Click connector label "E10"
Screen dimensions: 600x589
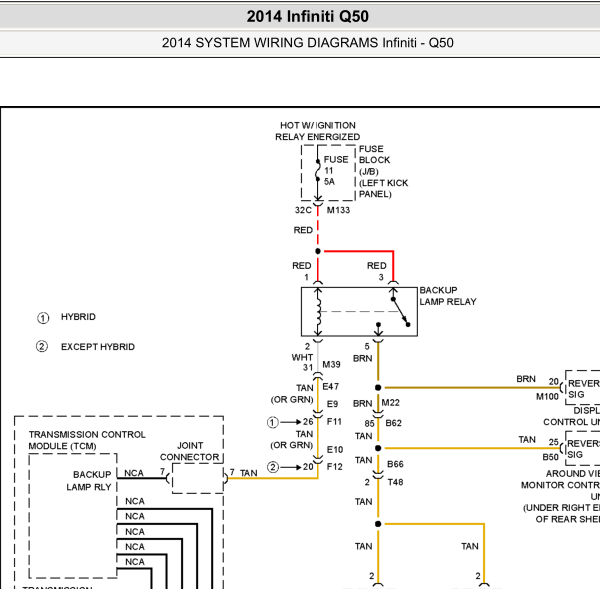click(335, 450)
